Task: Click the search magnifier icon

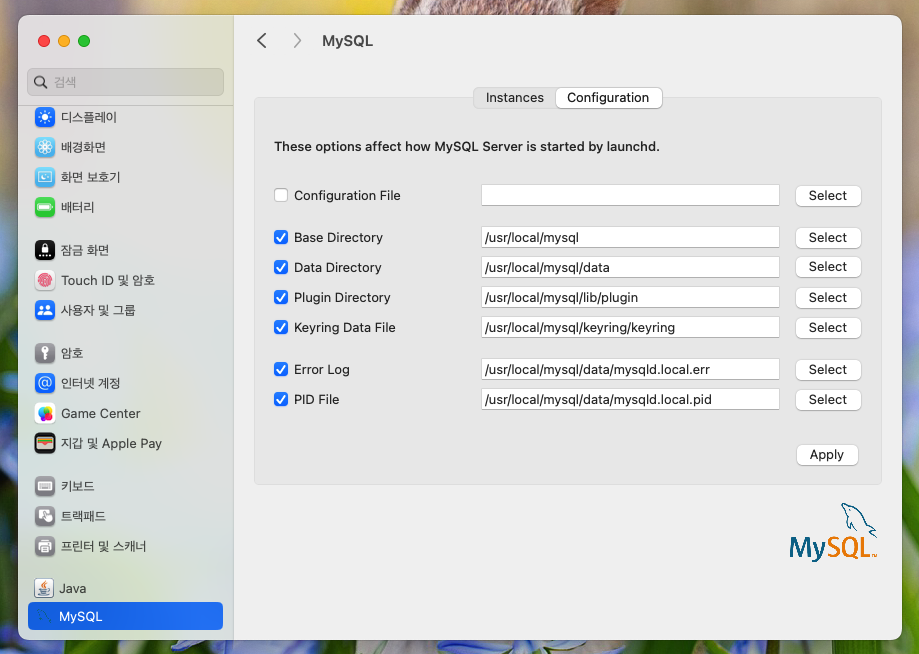Action: click(x=40, y=82)
